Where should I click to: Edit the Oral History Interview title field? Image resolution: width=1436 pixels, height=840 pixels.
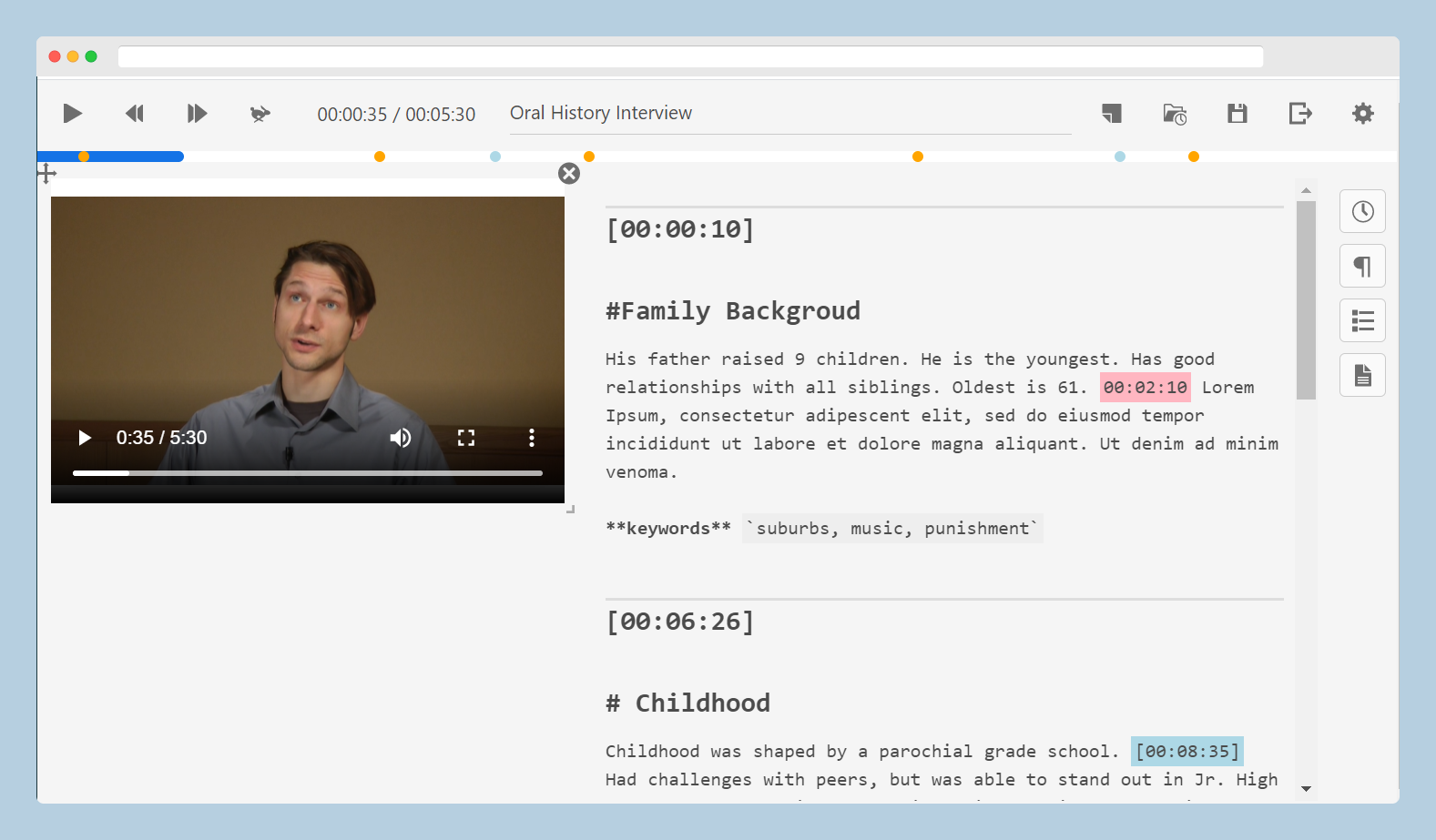coord(789,114)
